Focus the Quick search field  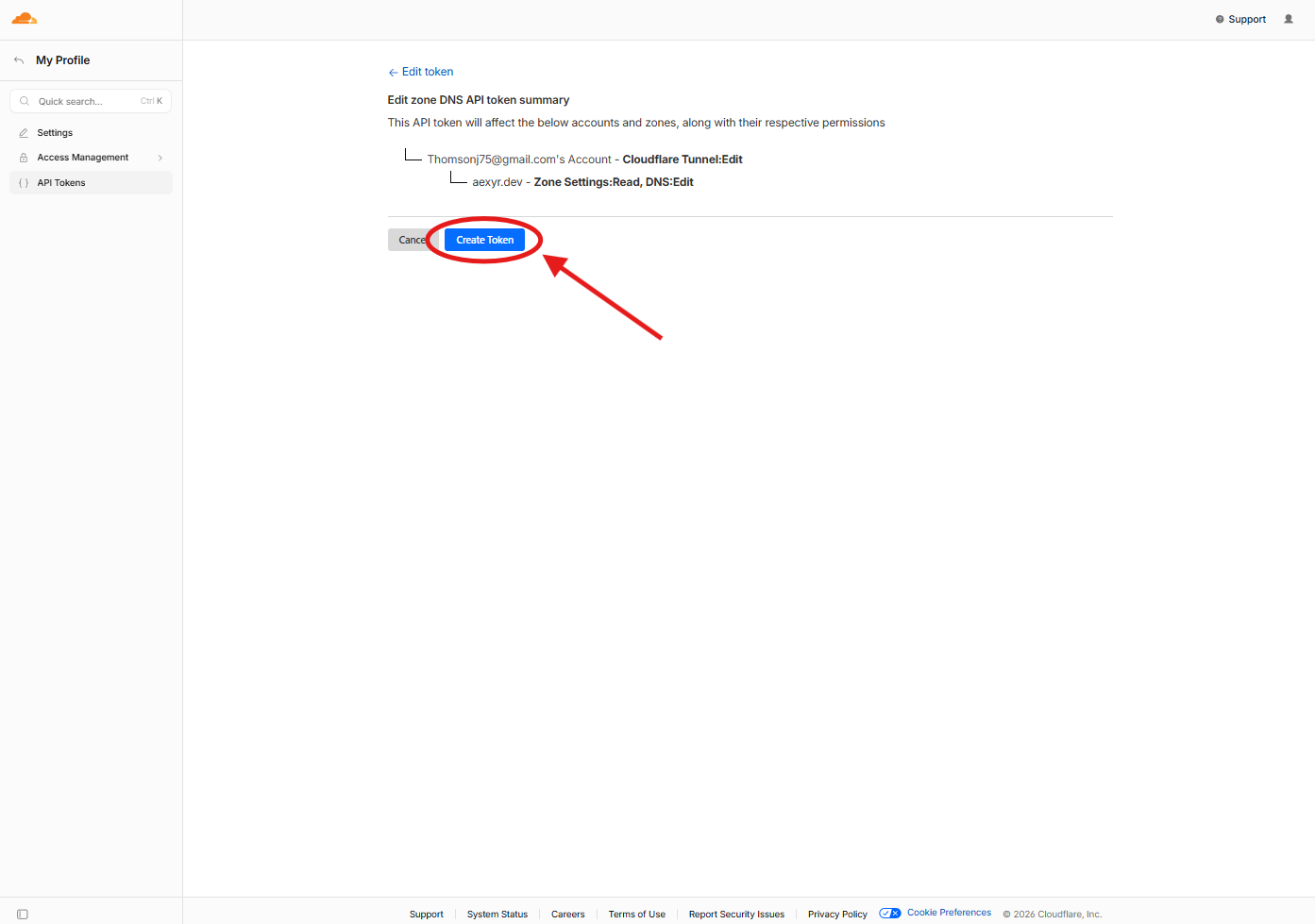click(91, 101)
